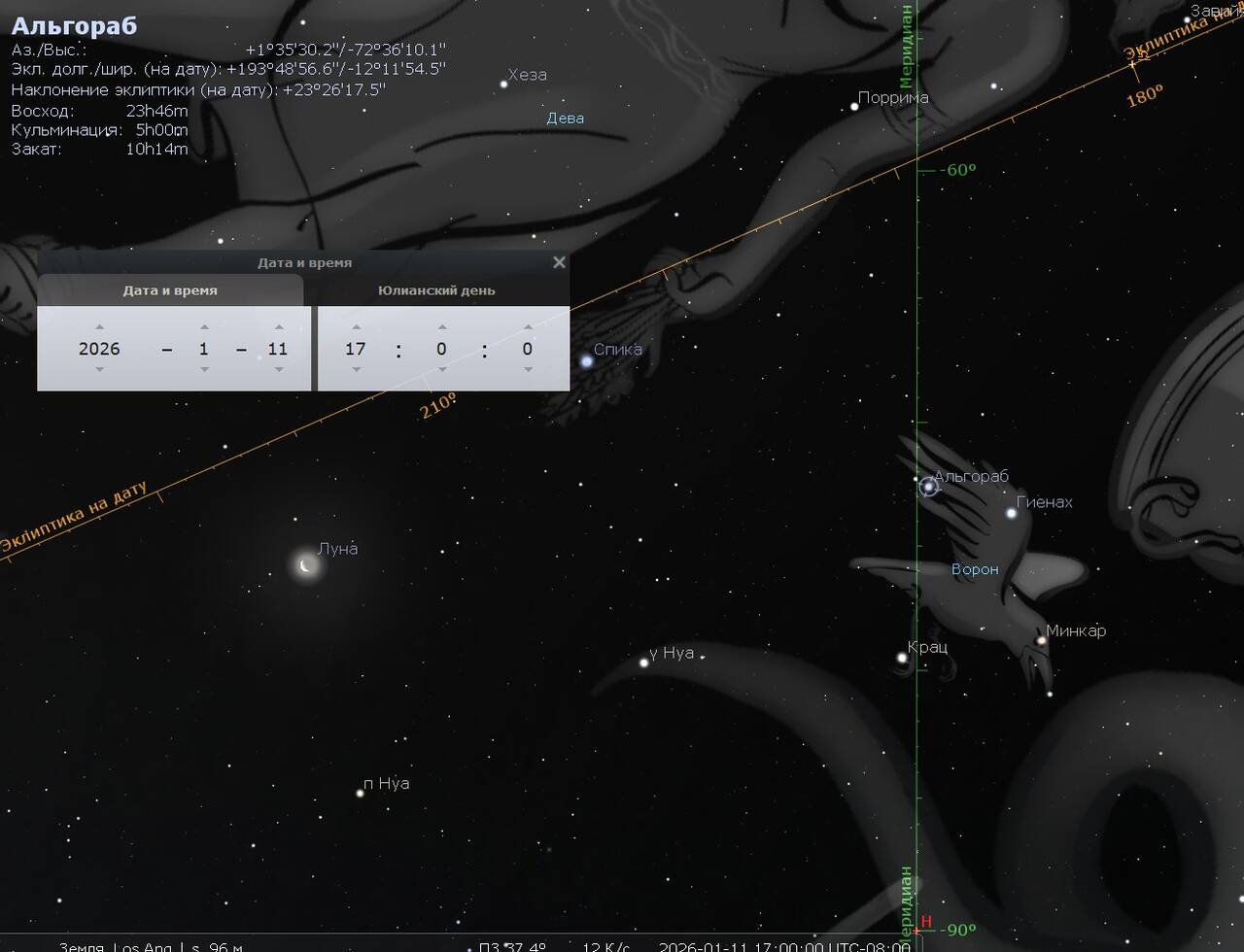Viewport: 1244px width, 952px height.
Task: Click the selected star Альгораб
Action: [928, 487]
